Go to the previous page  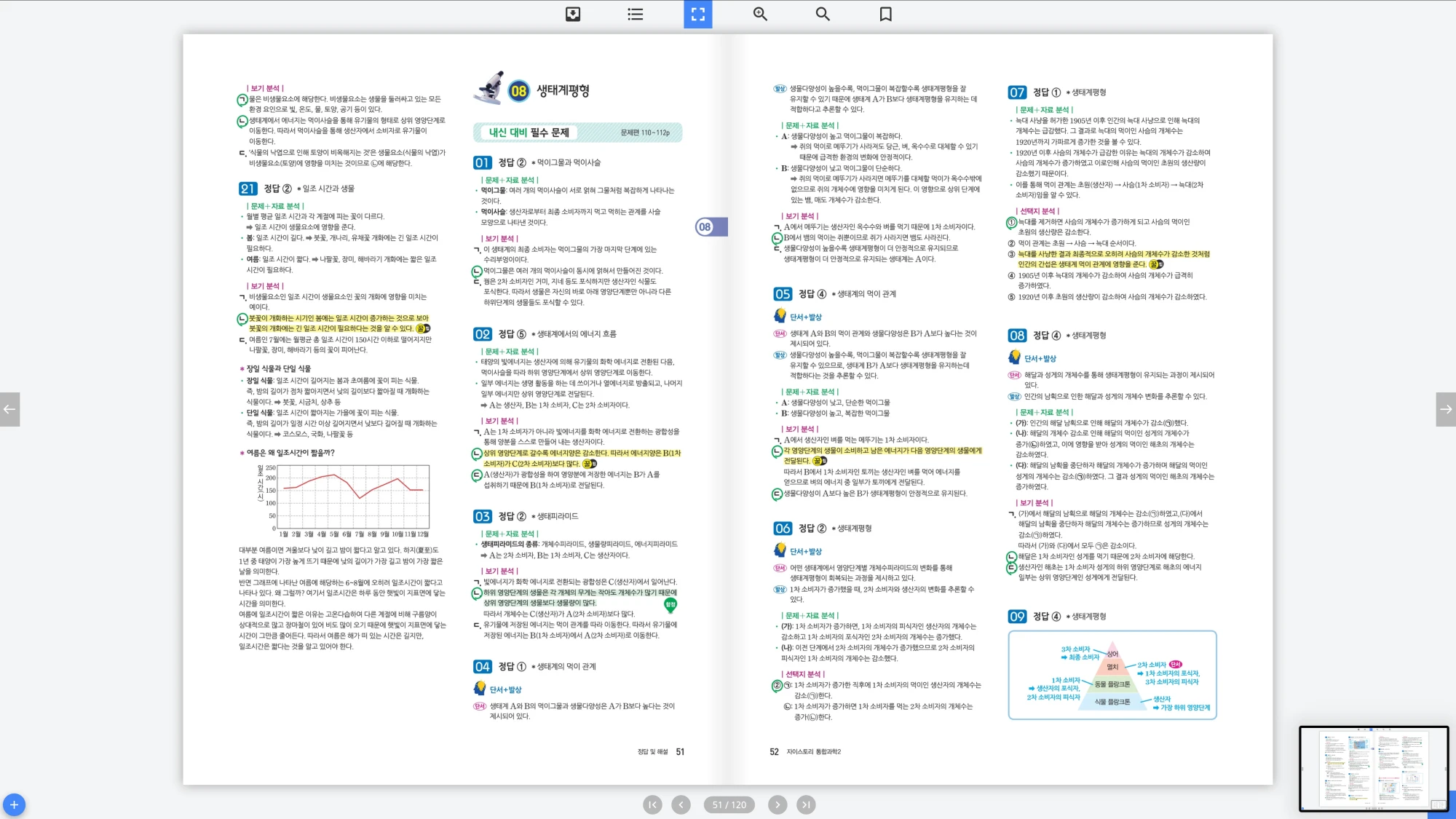click(681, 804)
